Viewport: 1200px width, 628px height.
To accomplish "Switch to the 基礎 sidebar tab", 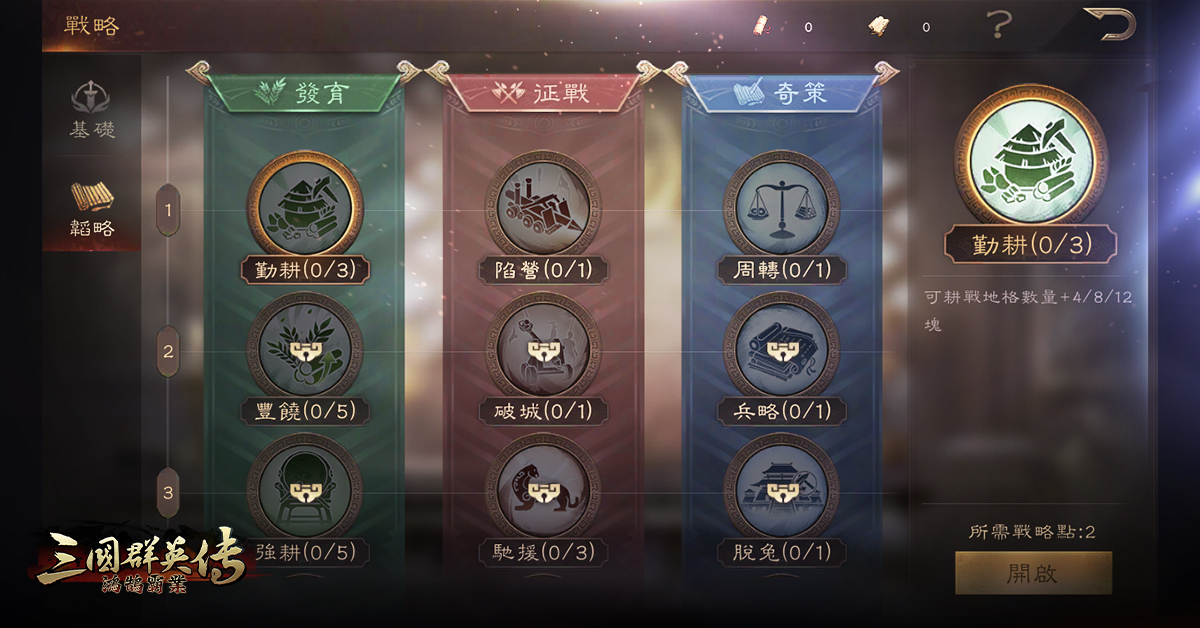I will [92, 110].
